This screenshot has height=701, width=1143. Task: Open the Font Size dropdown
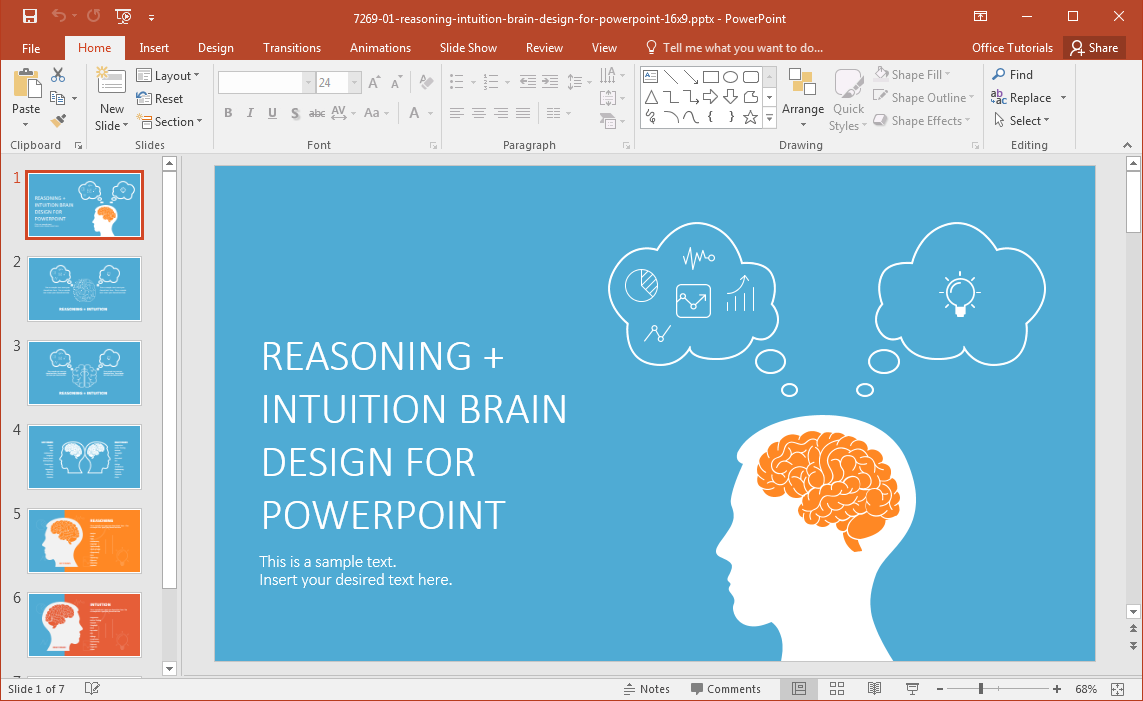pyautogui.click(x=354, y=83)
